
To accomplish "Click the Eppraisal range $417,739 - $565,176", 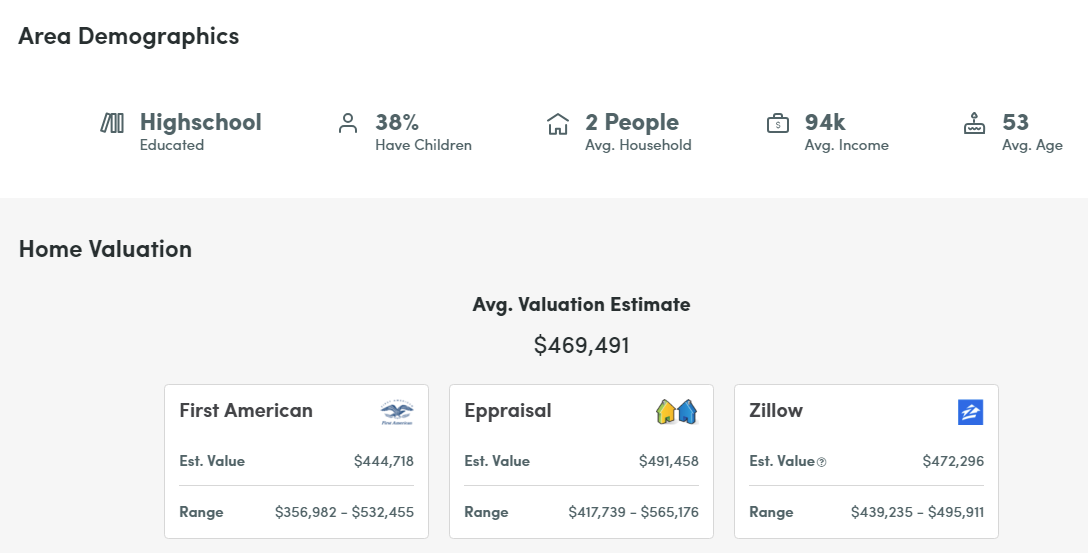I will click(633, 512).
